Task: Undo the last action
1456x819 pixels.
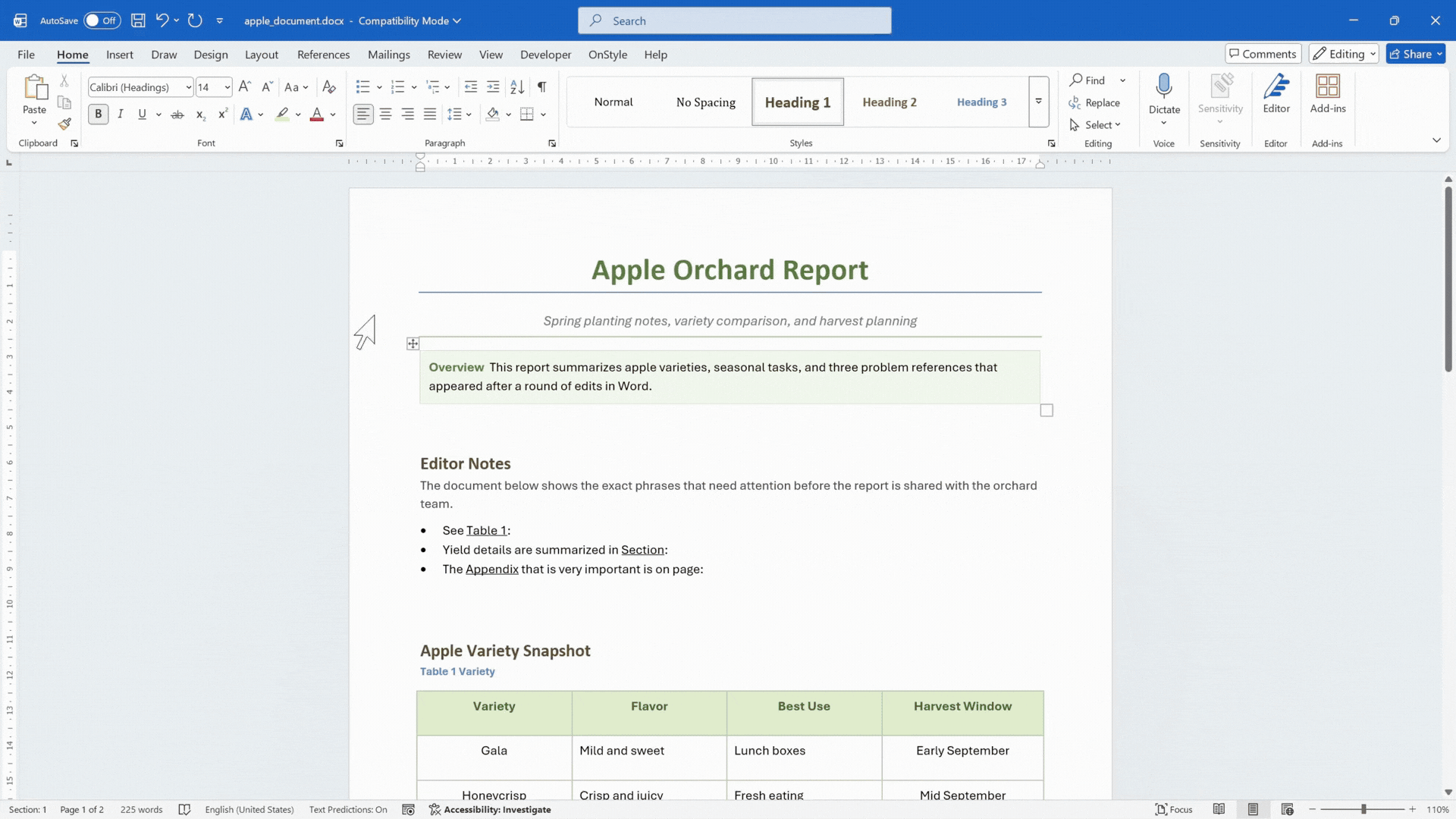Action: (x=162, y=20)
